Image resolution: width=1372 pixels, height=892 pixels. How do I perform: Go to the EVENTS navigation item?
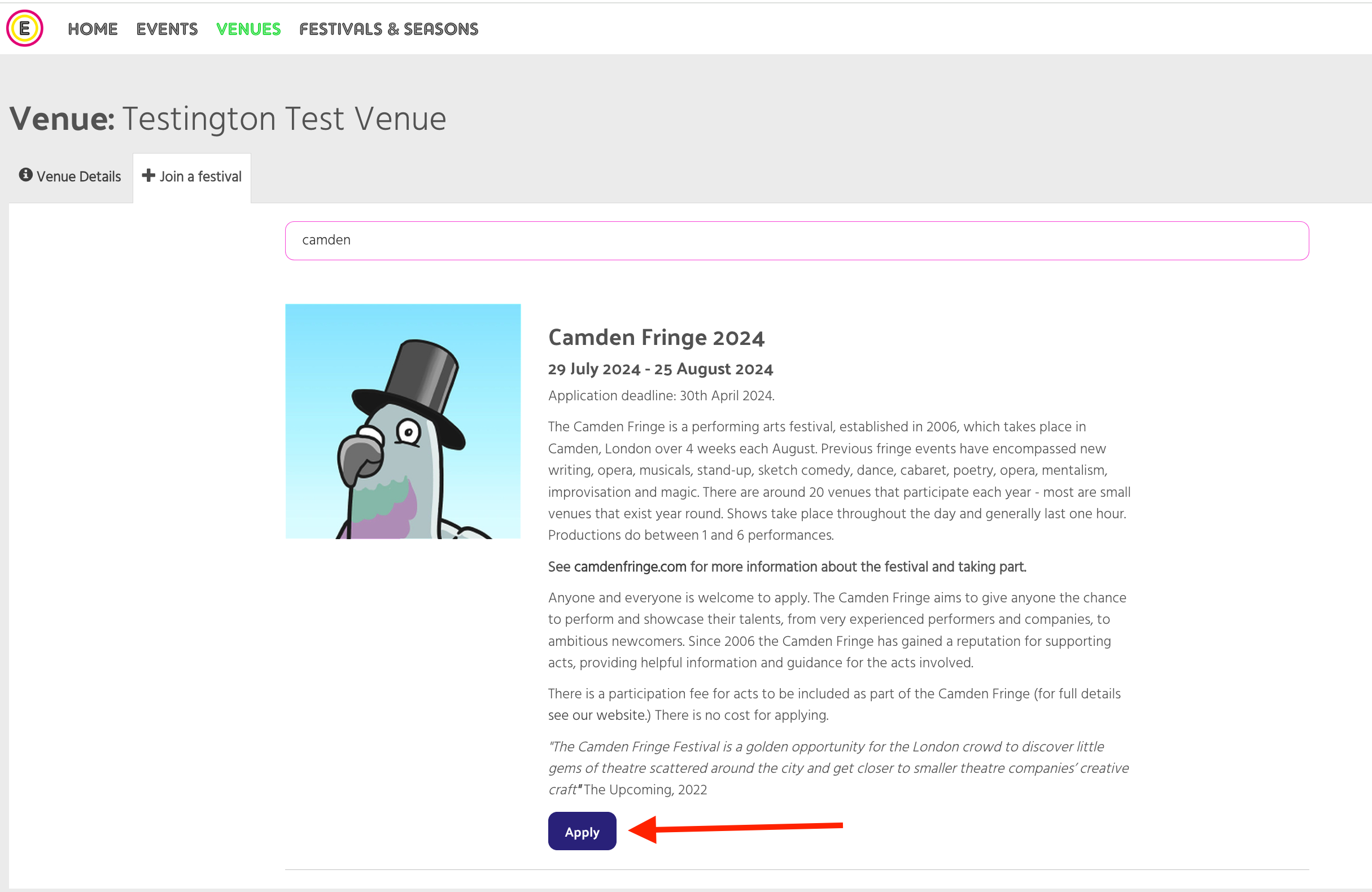coord(167,29)
